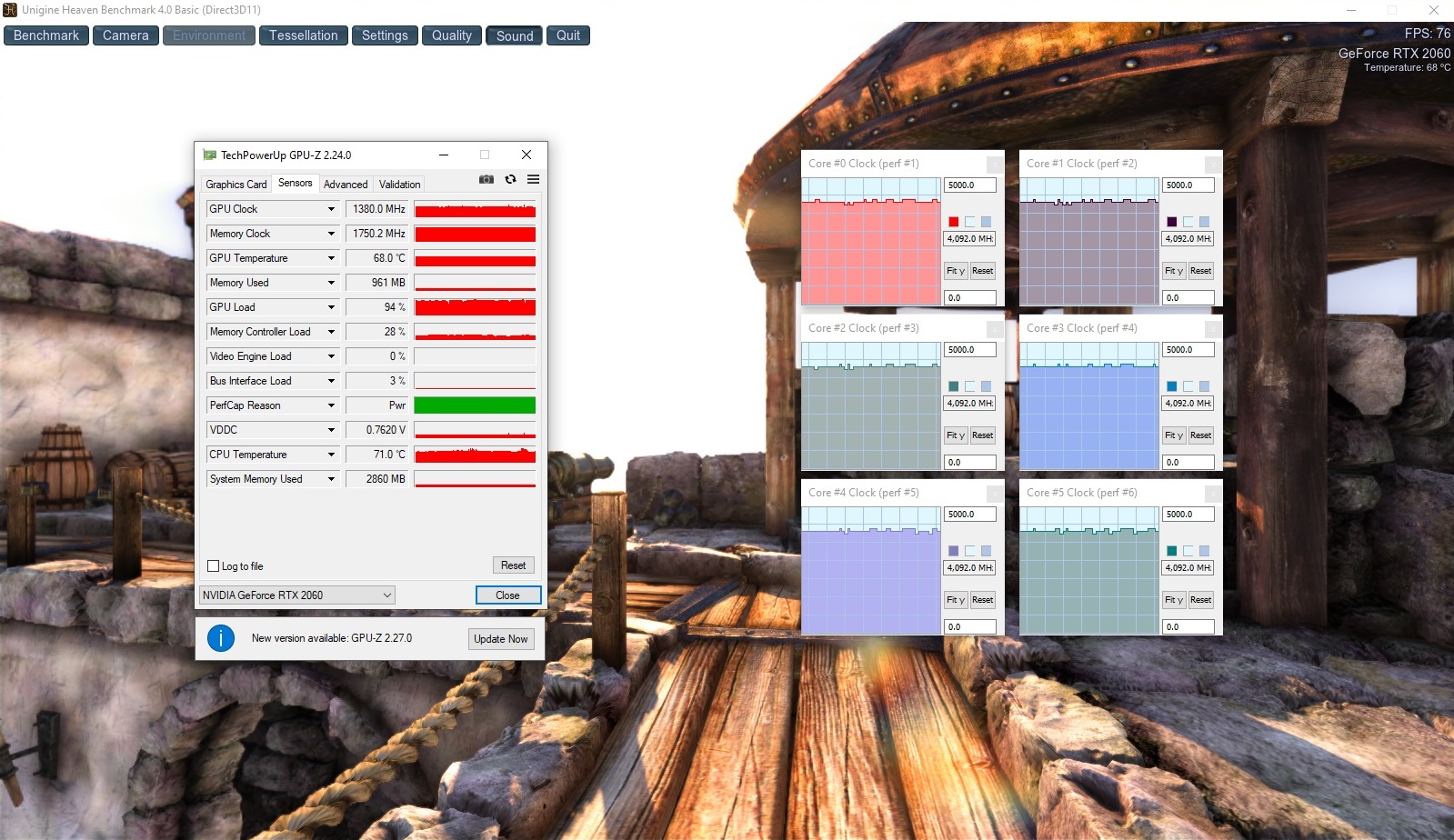This screenshot has width=1454, height=840.
Task: Open the Tessellation menu in Heaven
Action: pos(304,35)
